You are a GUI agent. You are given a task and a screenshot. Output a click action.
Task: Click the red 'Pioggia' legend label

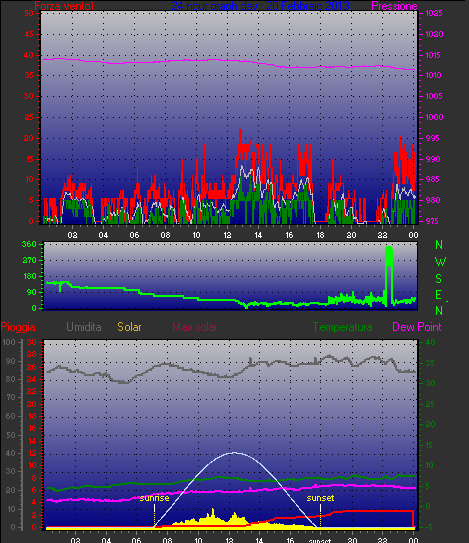[18, 327]
